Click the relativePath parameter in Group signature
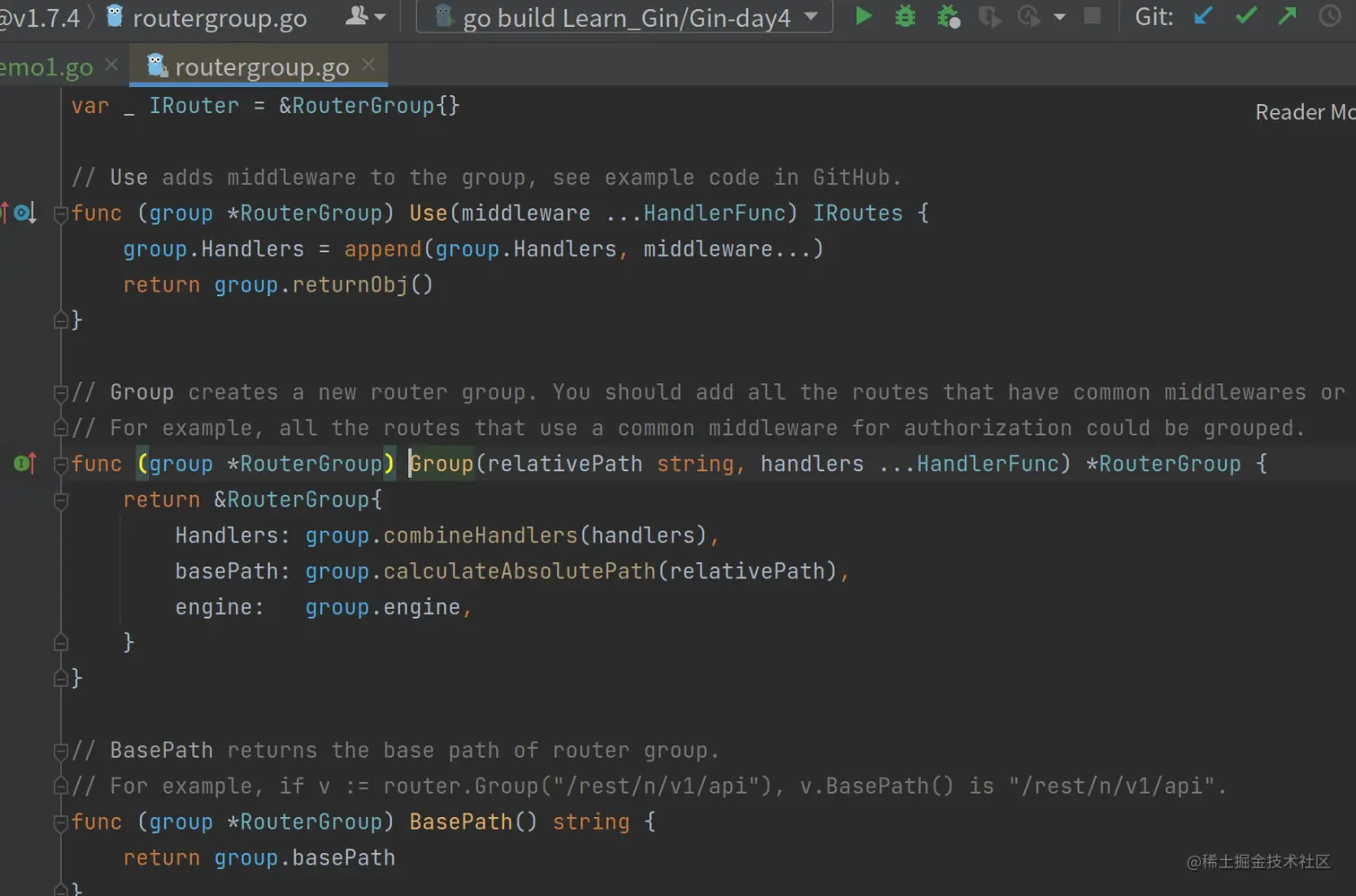The image size is (1356, 896). click(x=564, y=464)
